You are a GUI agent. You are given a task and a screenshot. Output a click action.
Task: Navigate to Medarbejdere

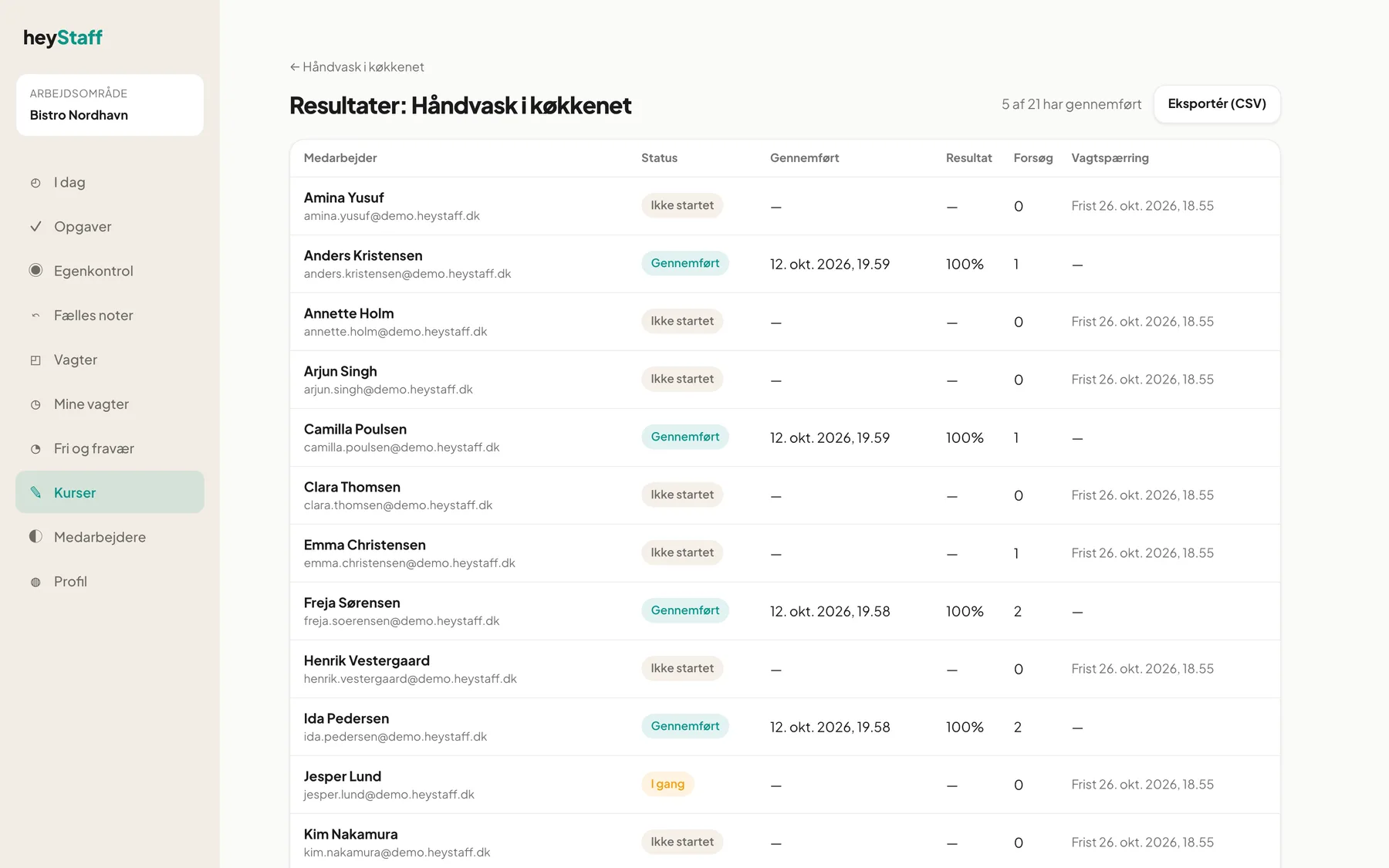[110, 537]
